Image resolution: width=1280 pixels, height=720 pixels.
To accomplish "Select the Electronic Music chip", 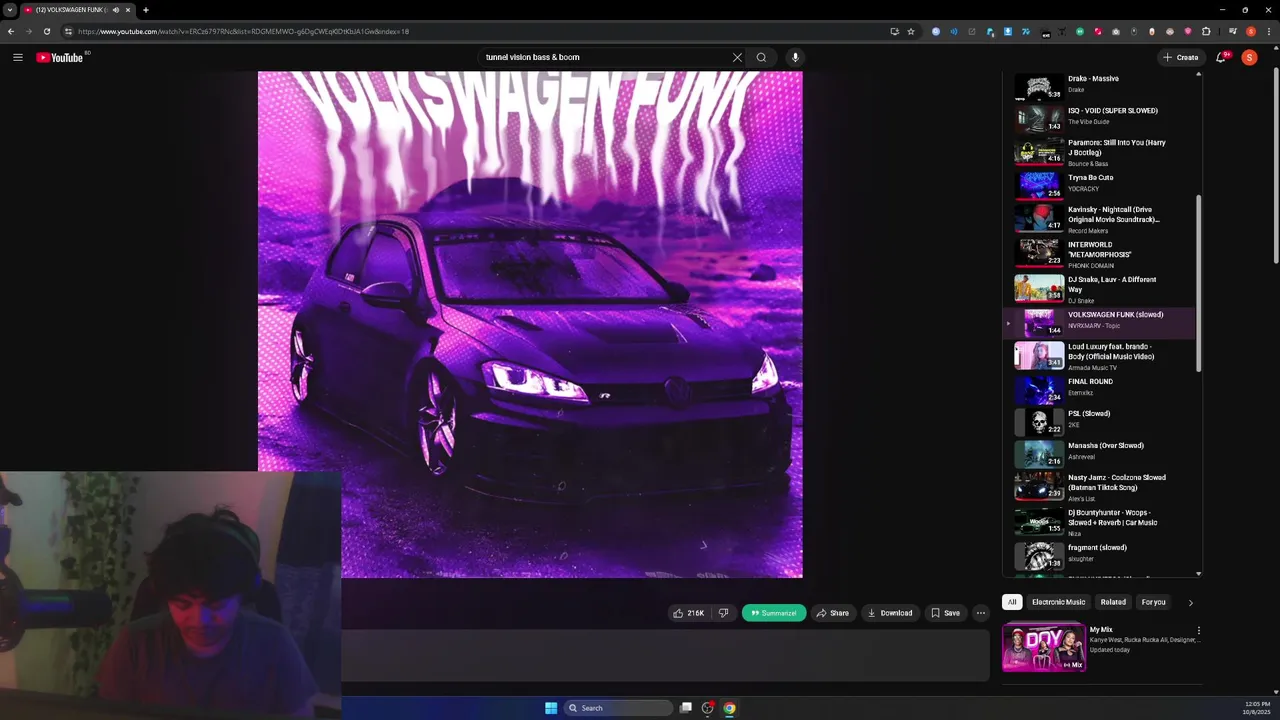I will (1058, 602).
